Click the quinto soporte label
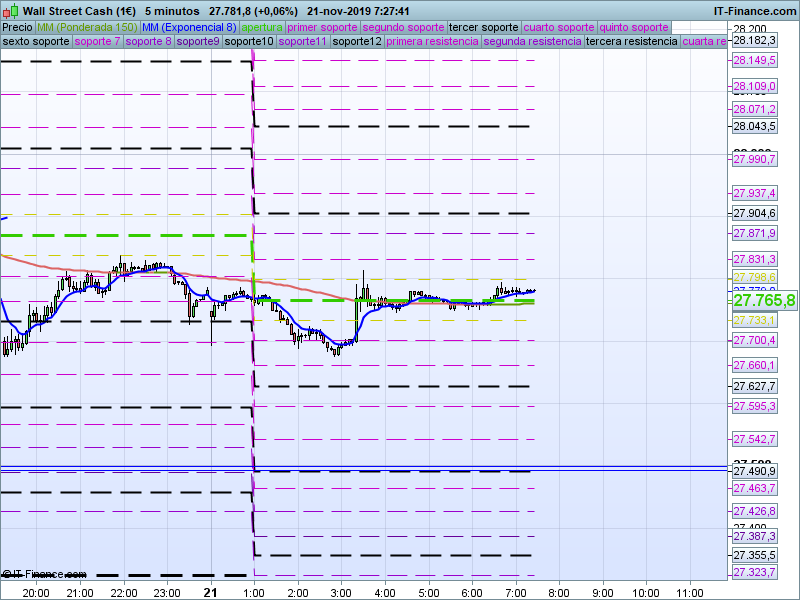 [x=634, y=27]
